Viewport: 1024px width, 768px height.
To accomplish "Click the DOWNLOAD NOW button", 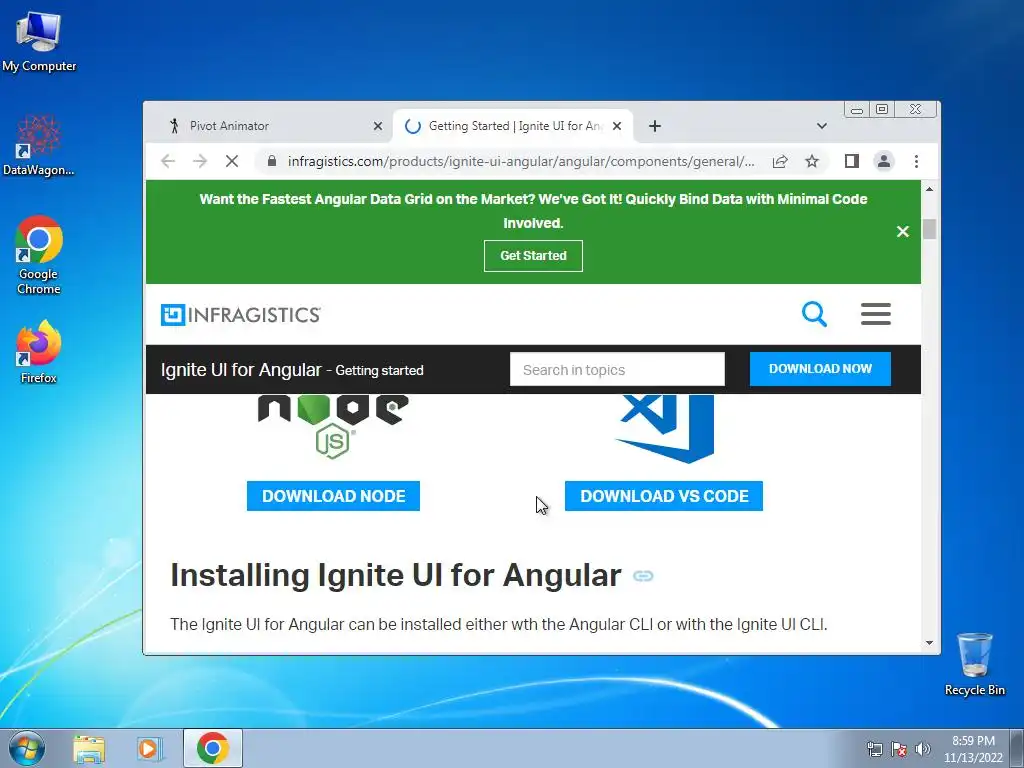I will coord(820,369).
